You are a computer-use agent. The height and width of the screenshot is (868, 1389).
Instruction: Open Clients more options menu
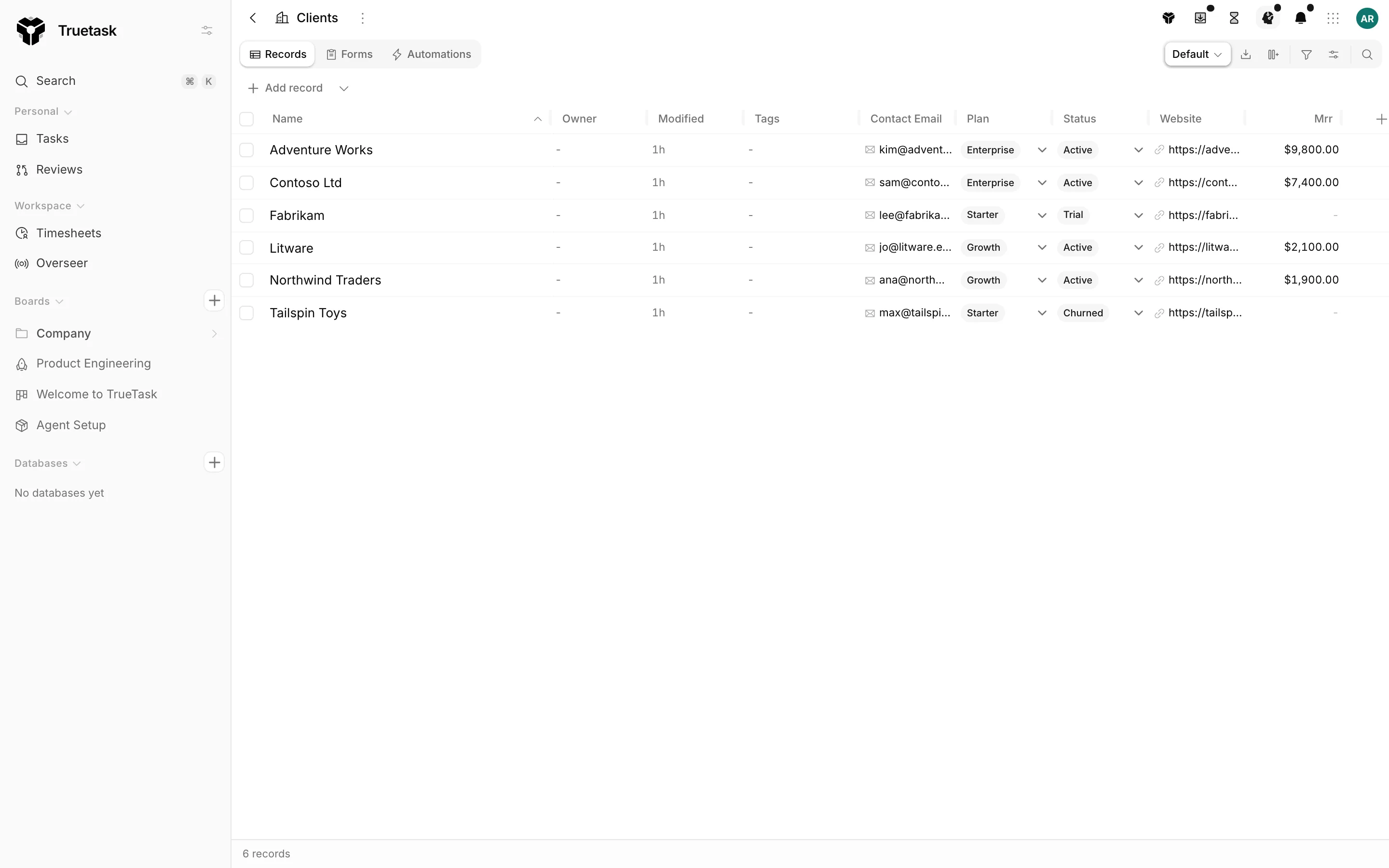pos(362,18)
